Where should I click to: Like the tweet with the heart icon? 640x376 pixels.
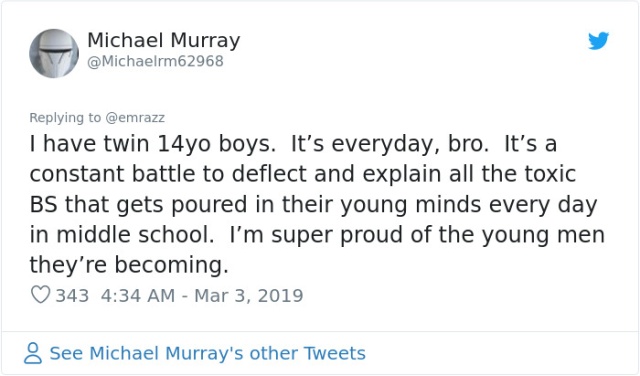tap(40, 294)
